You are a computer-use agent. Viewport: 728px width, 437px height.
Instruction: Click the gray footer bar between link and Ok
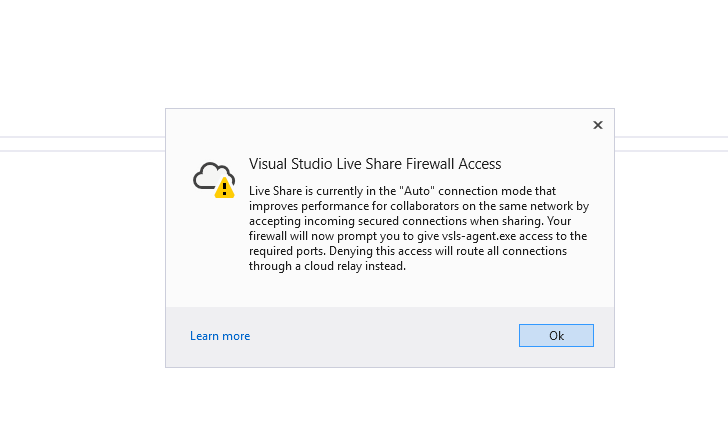pos(384,336)
